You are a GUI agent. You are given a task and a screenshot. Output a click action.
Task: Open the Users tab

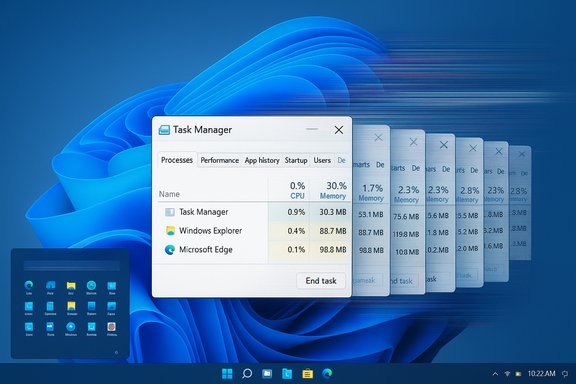click(x=322, y=160)
